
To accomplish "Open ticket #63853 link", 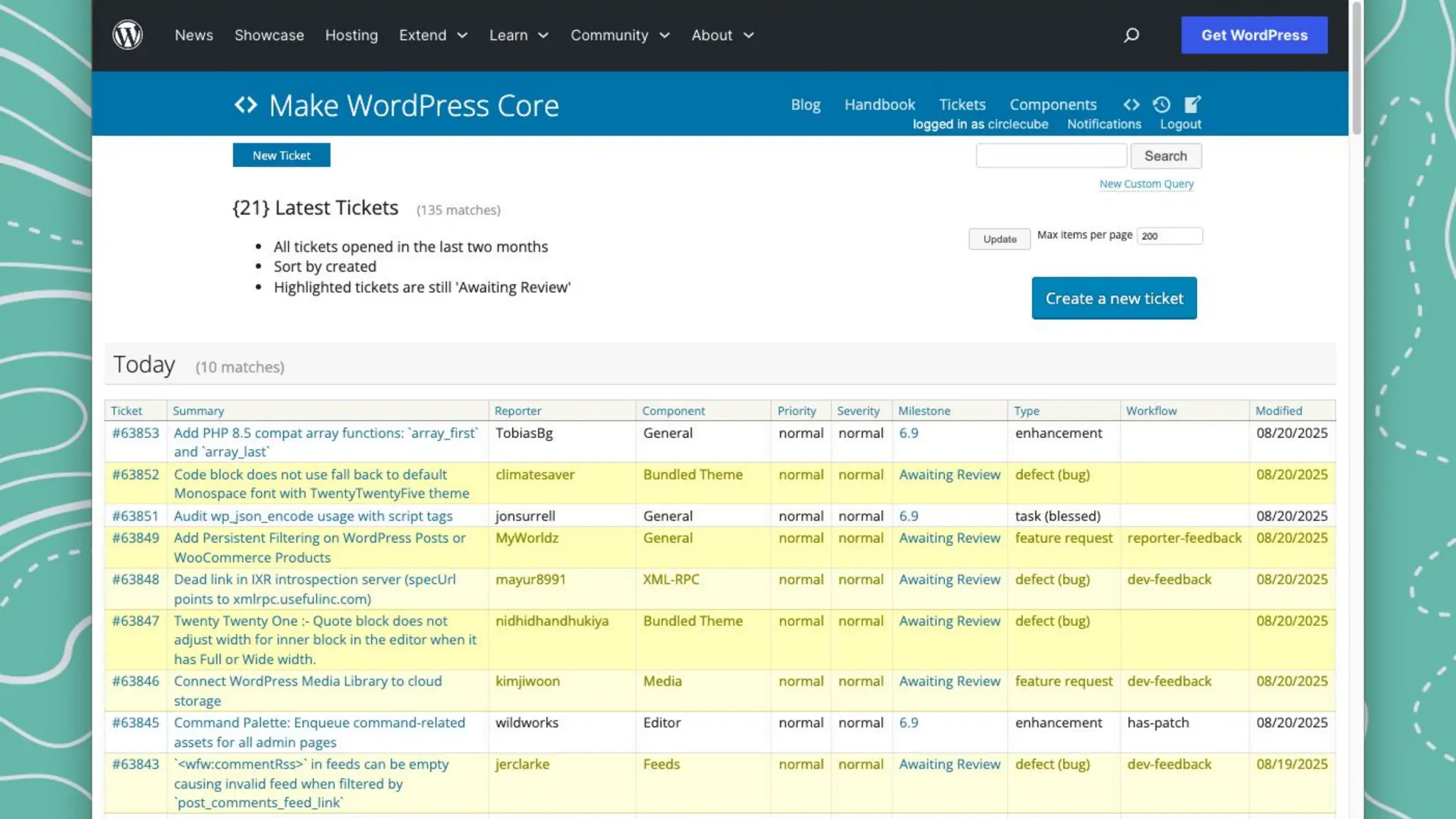I will point(135,433).
